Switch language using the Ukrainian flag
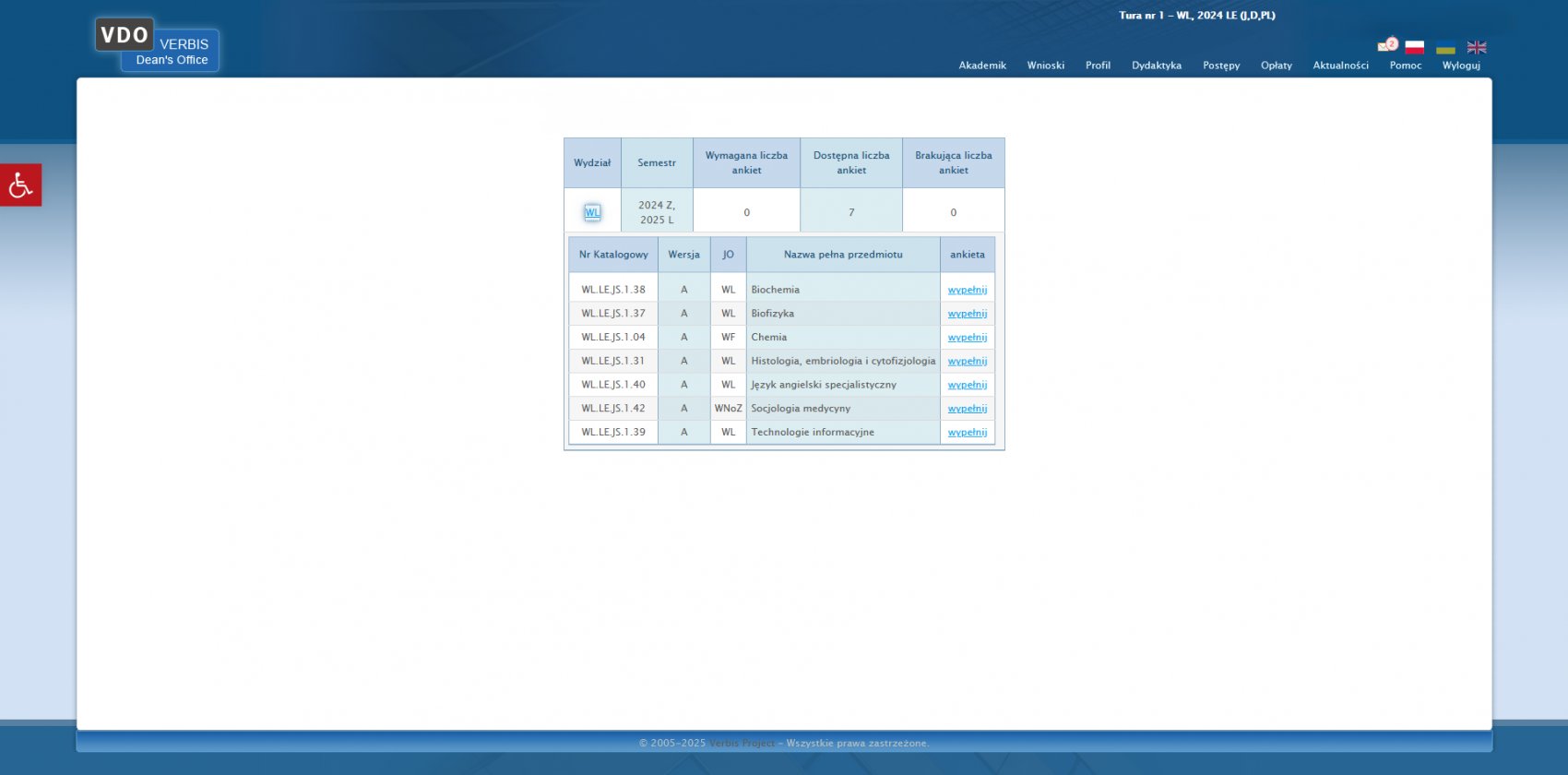Screen dimensions: 1568x775 click(1445, 48)
